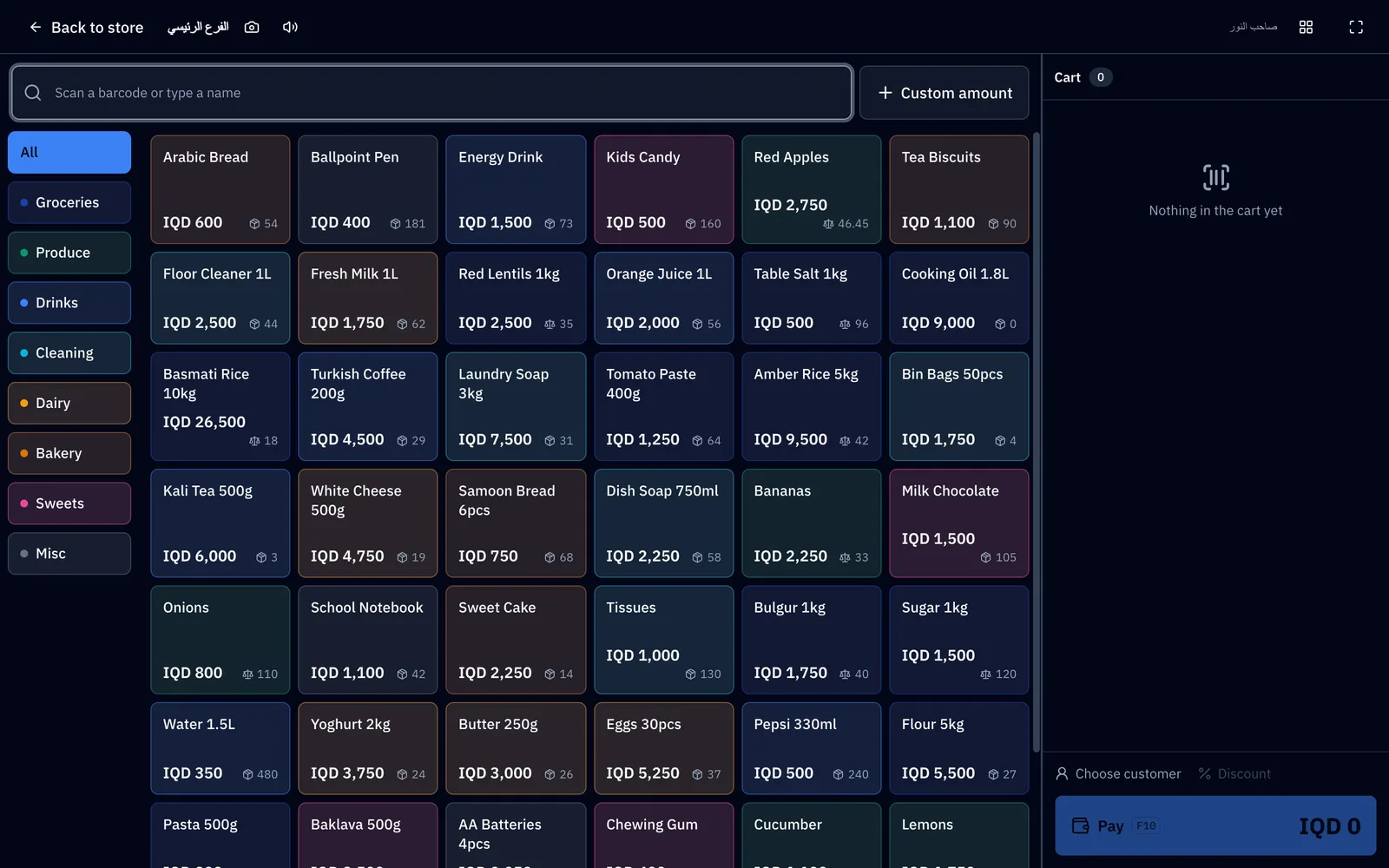Add Milk Chocolate product to cart
This screenshot has height=868, width=1389.
pyautogui.click(x=958, y=523)
